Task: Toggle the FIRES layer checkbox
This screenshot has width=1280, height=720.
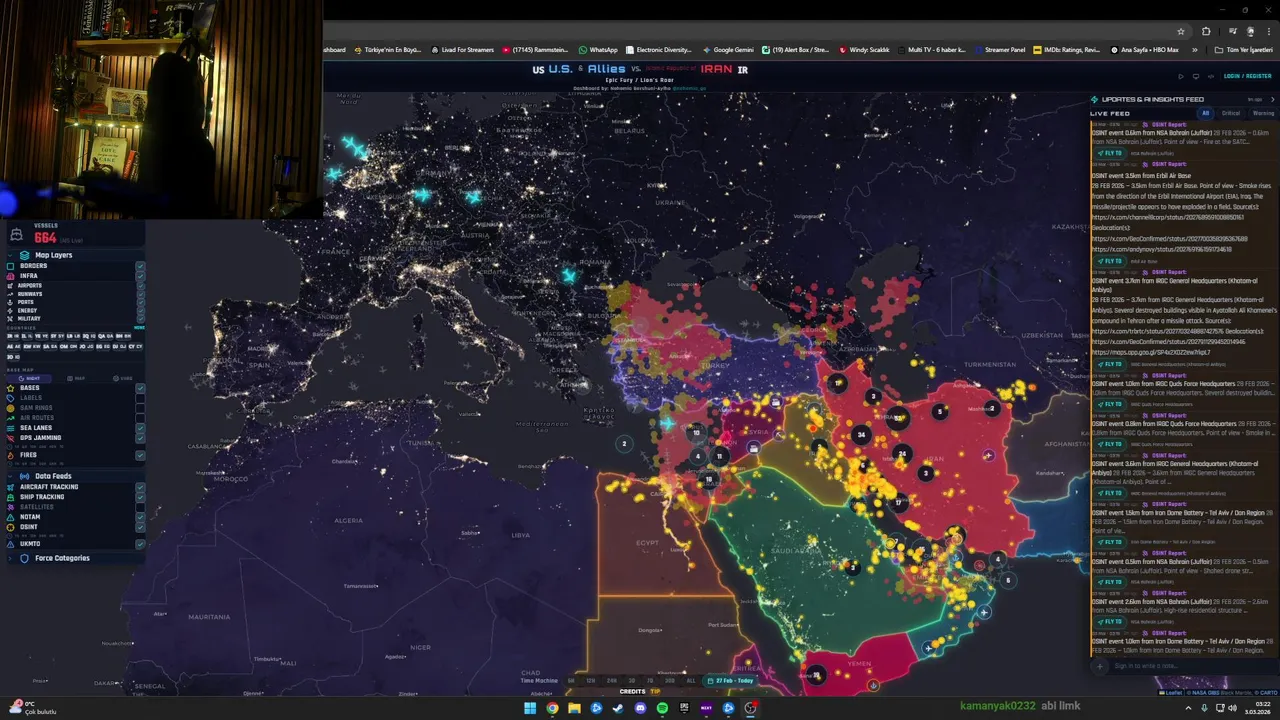Action: pyautogui.click(x=140, y=455)
